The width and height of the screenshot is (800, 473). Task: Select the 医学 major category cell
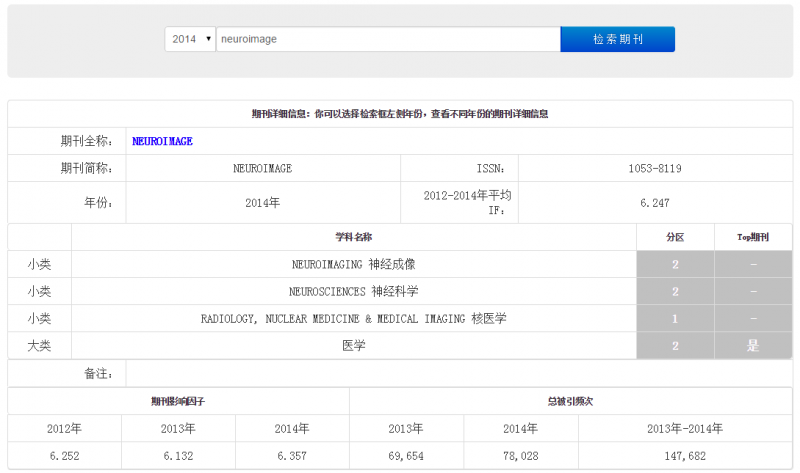tap(354, 345)
